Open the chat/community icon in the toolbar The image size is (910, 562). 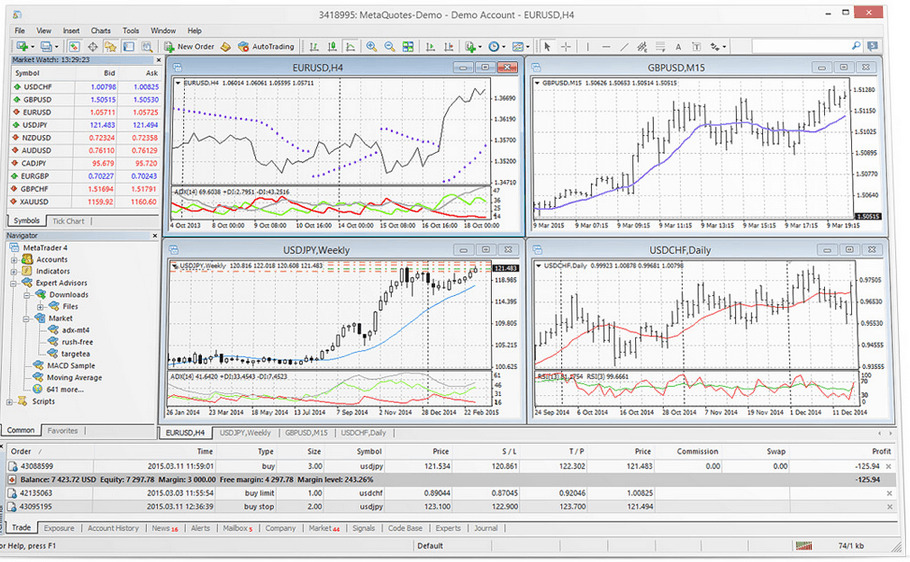[872, 46]
